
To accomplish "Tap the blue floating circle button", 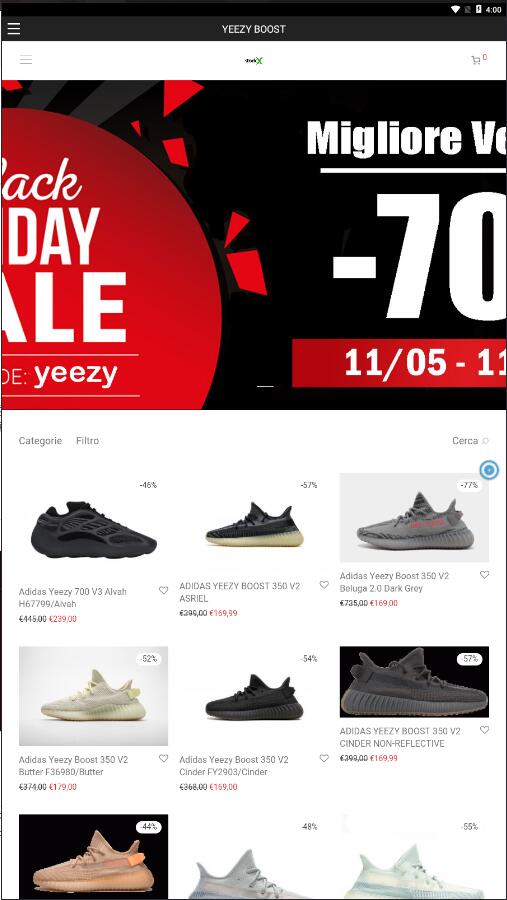I will [x=489, y=471].
